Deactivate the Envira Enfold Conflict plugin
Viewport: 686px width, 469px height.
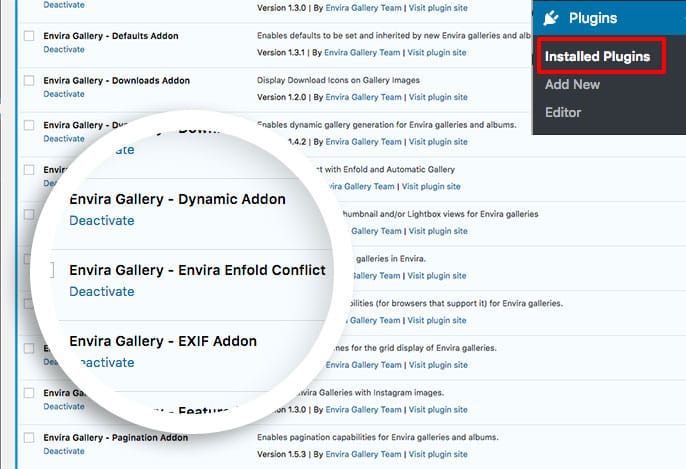point(101,291)
